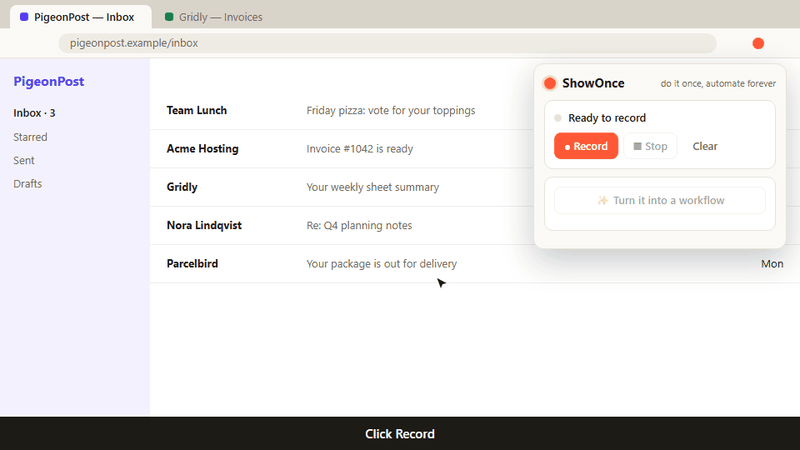Click subject 'Friday pizza: vote for your toppings'
The height and width of the screenshot is (450, 800).
(x=390, y=110)
